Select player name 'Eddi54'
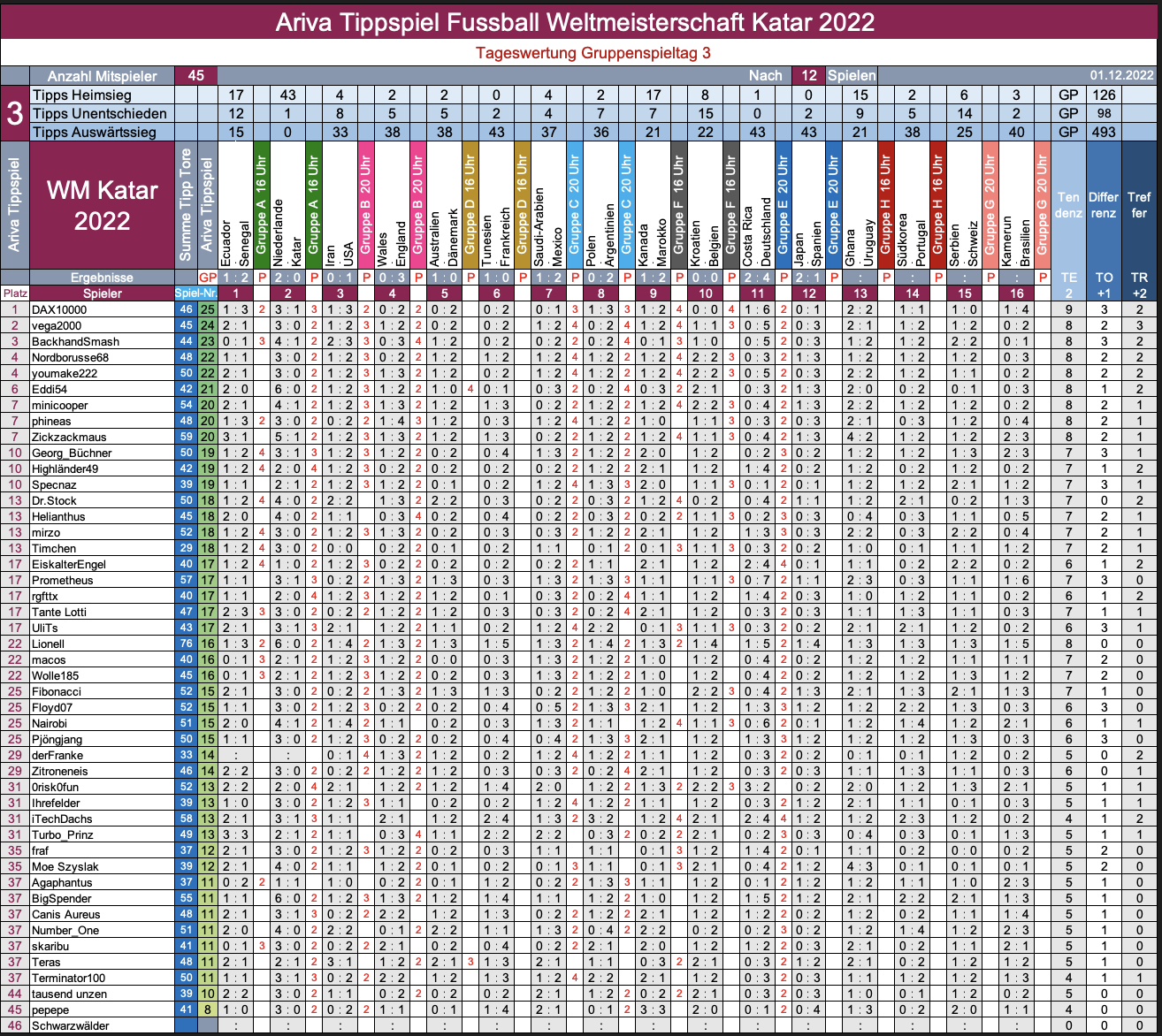 [x=50, y=389]
